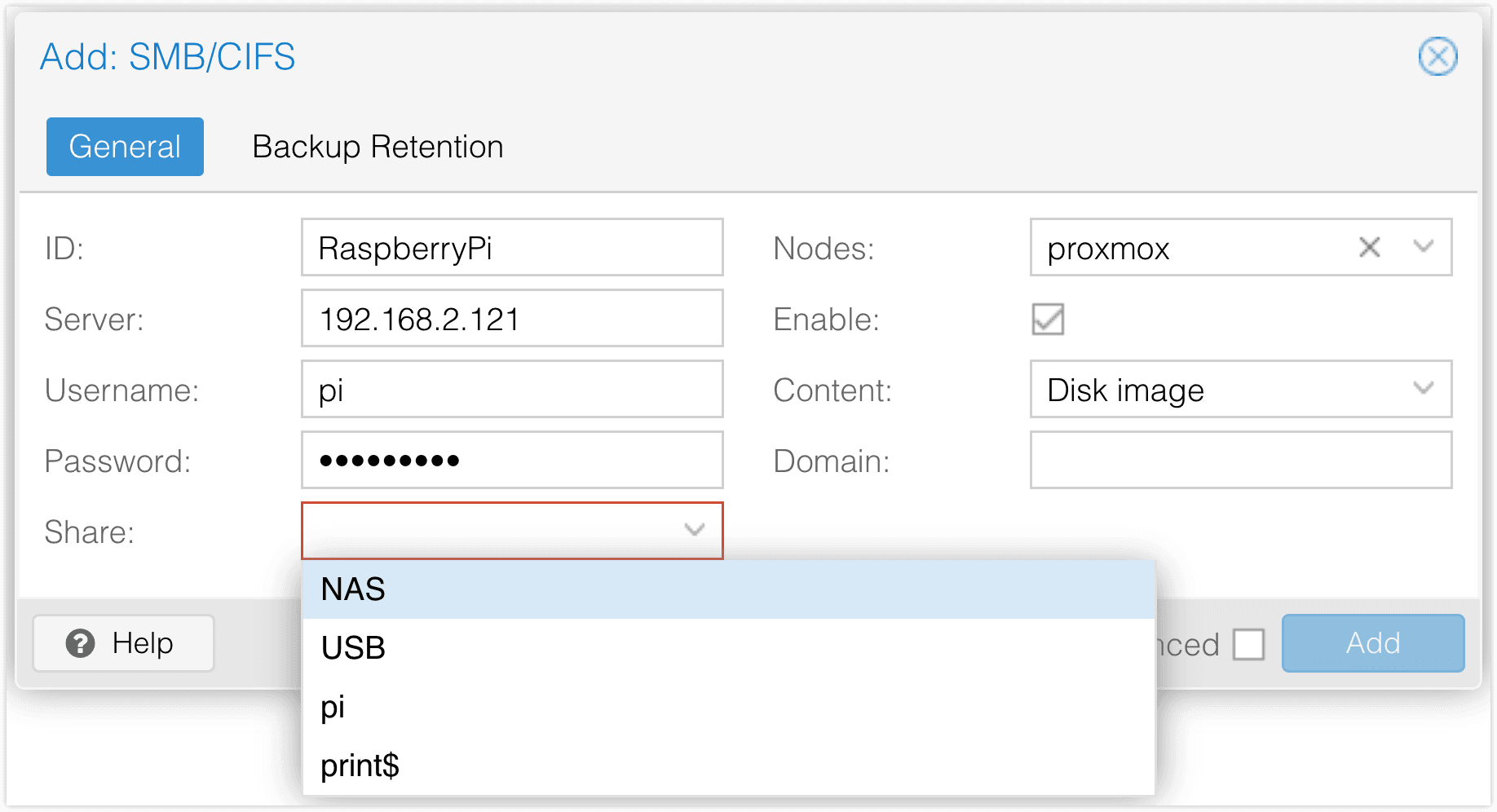Select the print$ share option
1497x812 pixels.
tap(728, 766)
